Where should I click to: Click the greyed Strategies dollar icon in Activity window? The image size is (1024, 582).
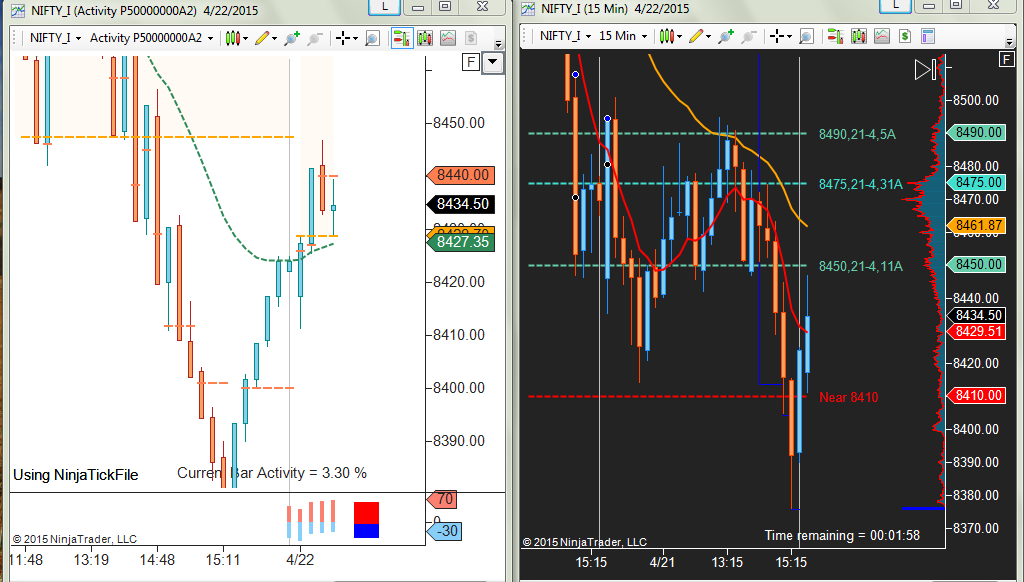coord(471,38)
